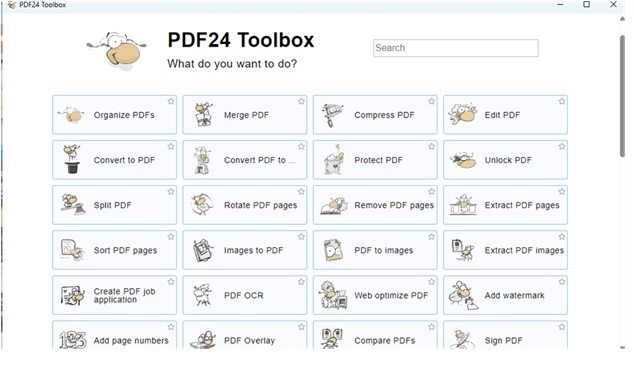Image resolution: width=634 pixels, height=373 pixels.
Task: Favorite Add watermark with its star
Action: click(x=562, y=282)
